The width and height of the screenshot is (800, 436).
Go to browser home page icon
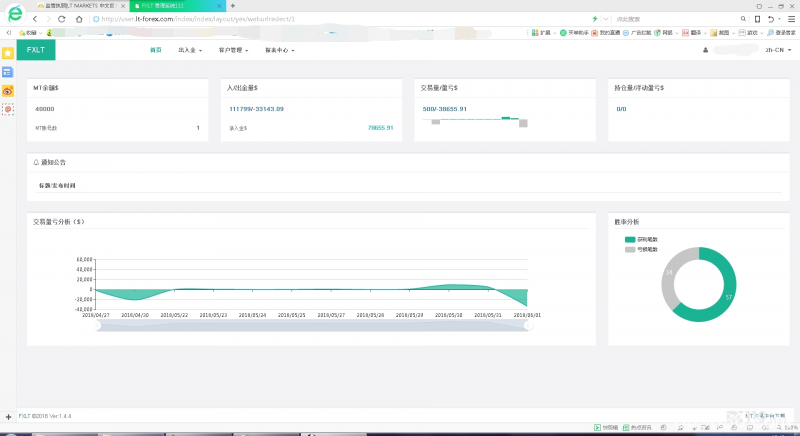pos(79,19)
